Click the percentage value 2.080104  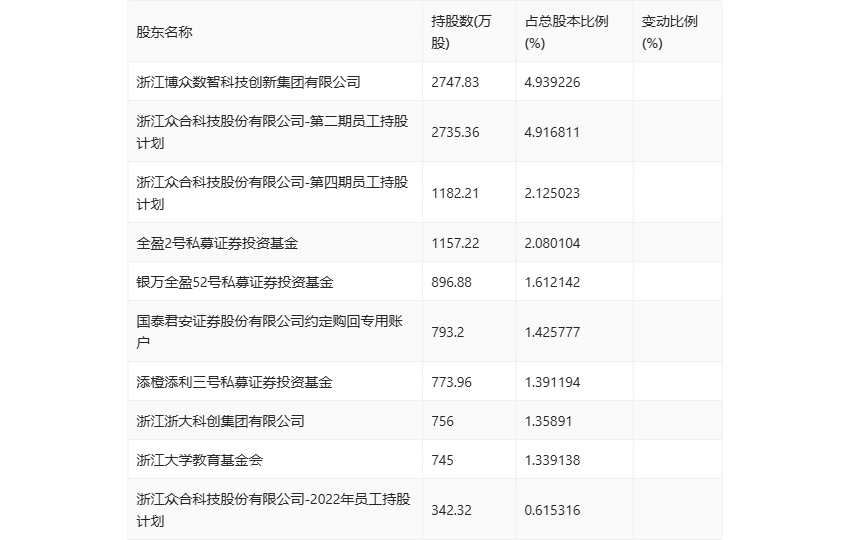point(552,243)
